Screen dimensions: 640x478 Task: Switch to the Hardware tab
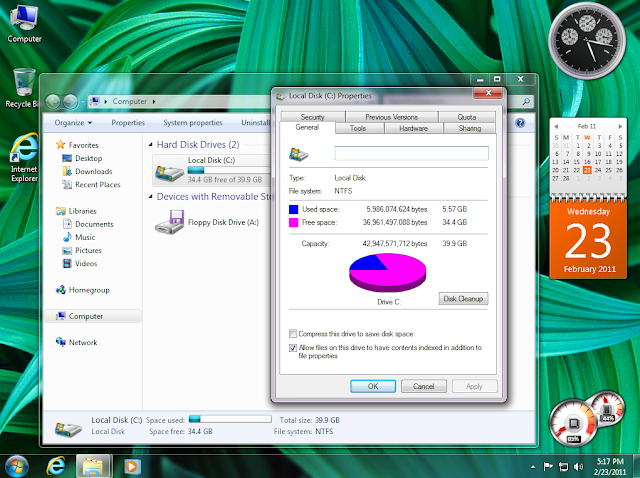[x=413, y=128]
